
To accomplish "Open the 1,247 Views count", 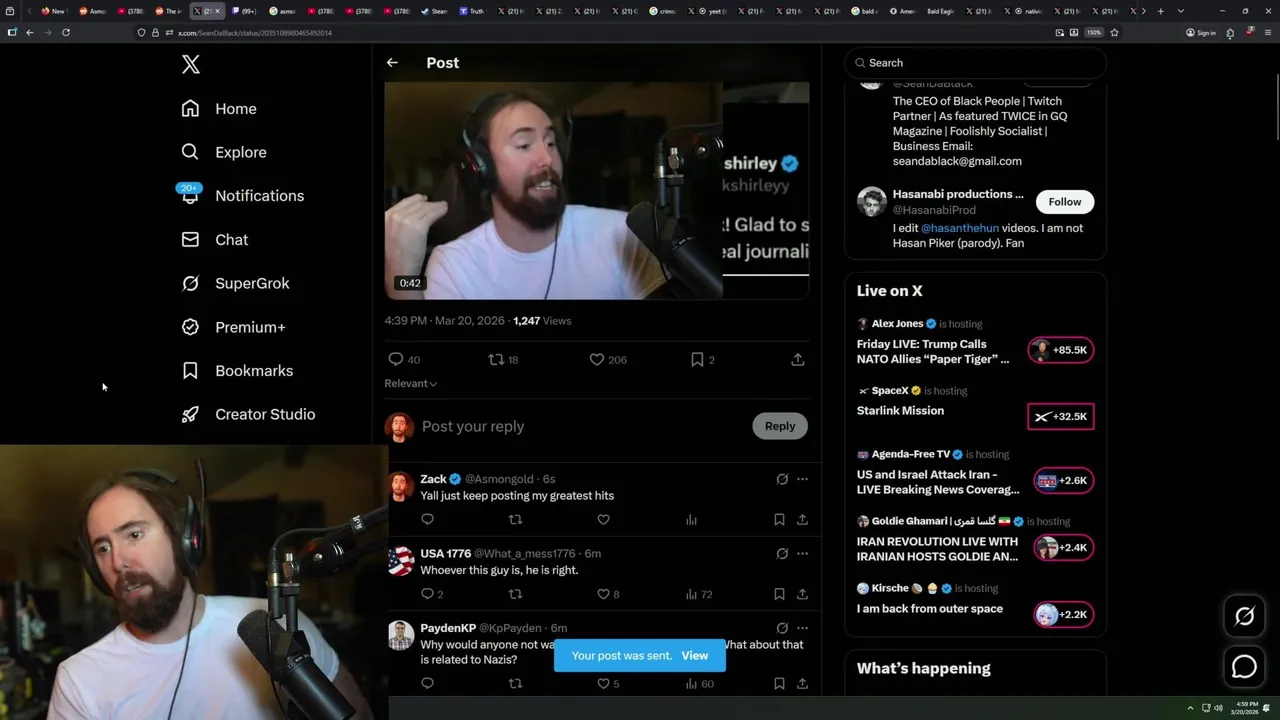I will (x=542, y=321).
